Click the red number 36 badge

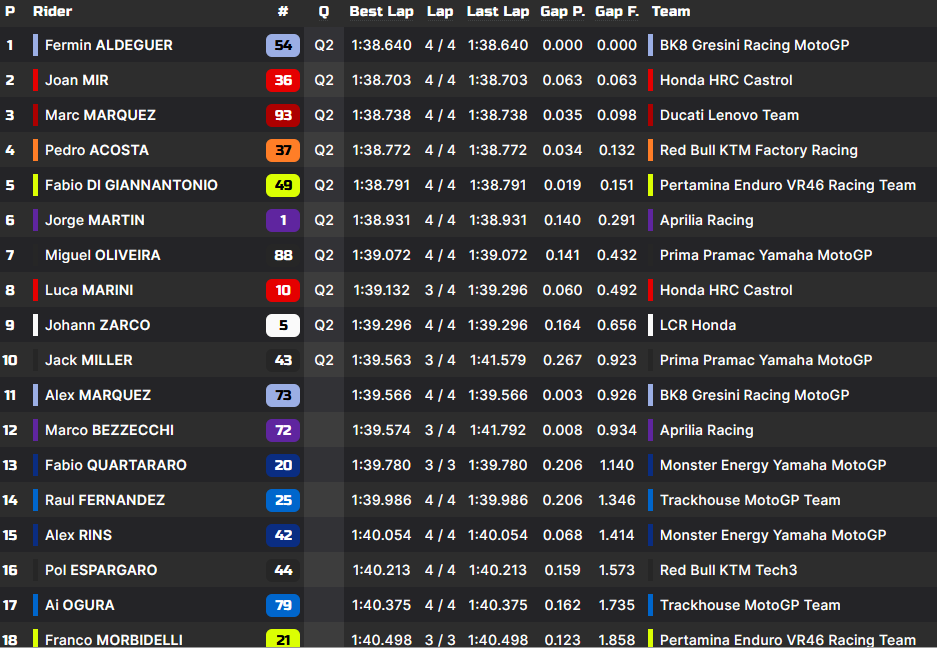click(x=283, y=80)
